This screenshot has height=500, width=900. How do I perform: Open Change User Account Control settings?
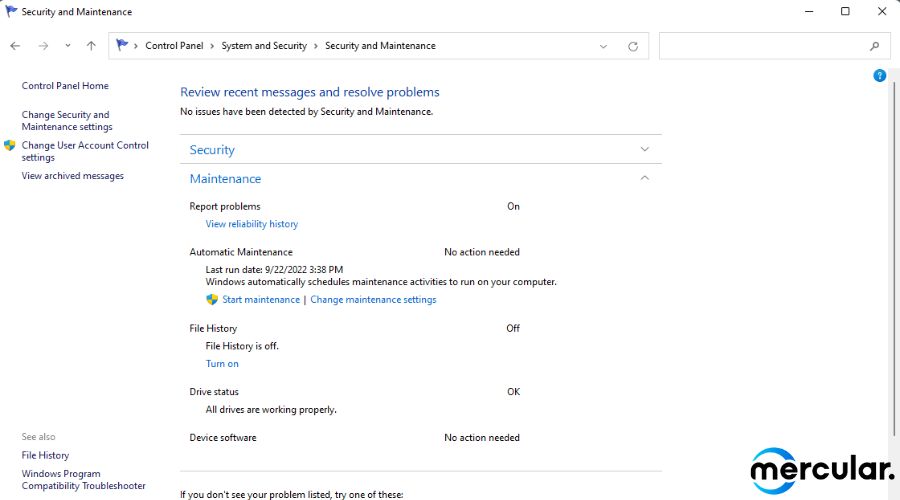[x=85, y=152]
